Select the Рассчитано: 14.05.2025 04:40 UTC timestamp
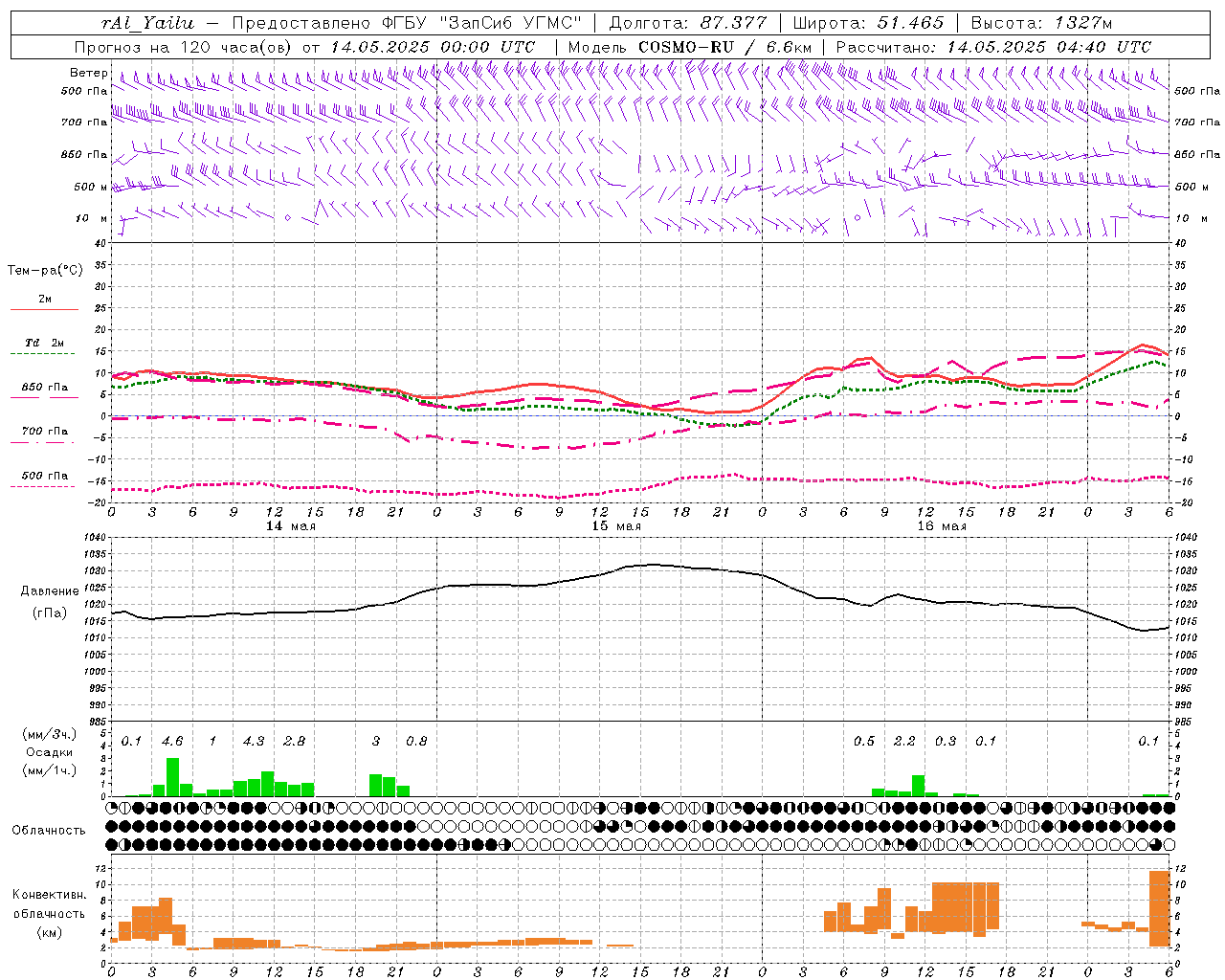Screen dimensions: 1225x980 [x=993, y=47]
